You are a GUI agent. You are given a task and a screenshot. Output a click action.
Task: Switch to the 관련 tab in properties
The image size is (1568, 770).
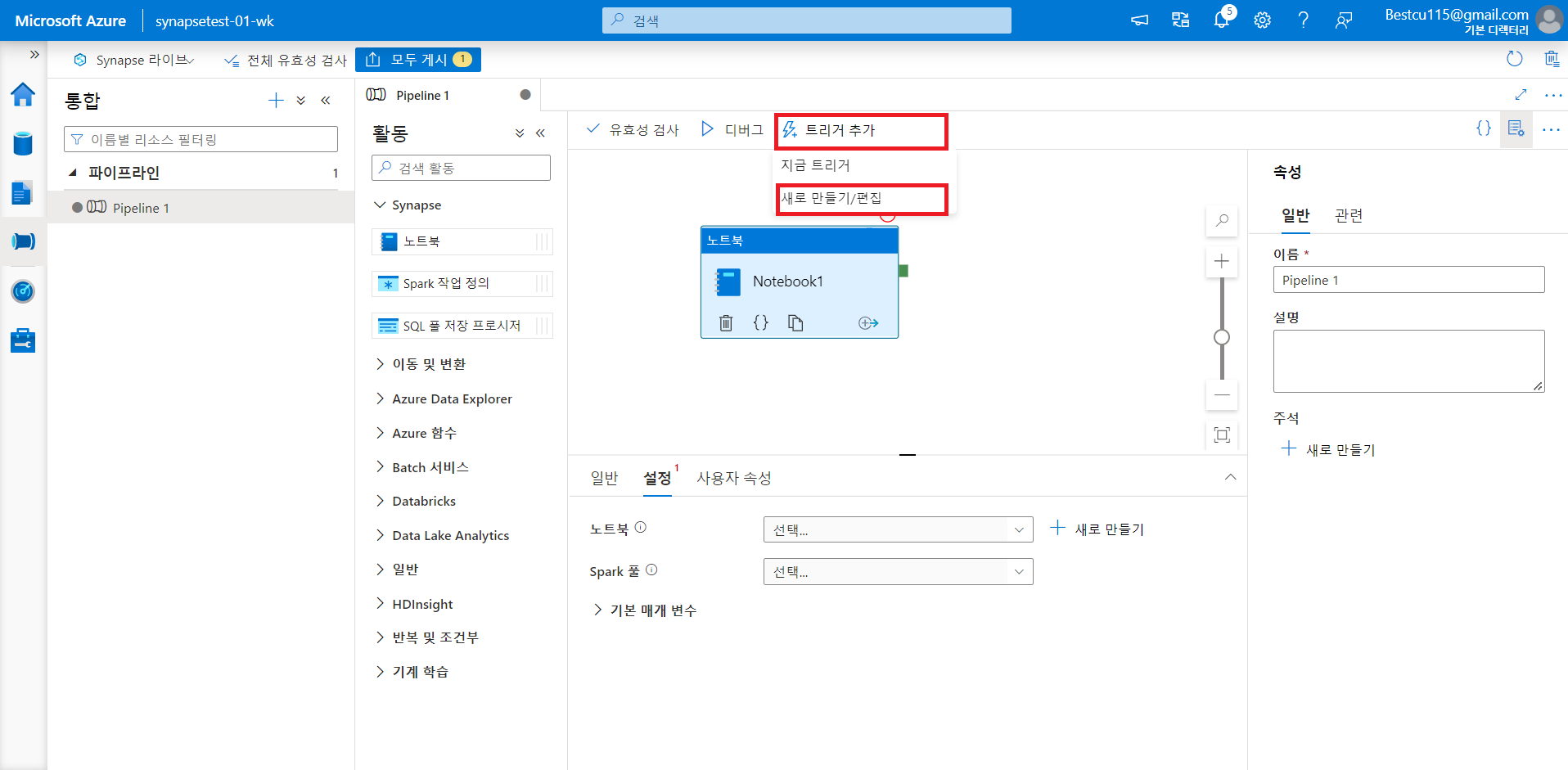[1349, 215]
